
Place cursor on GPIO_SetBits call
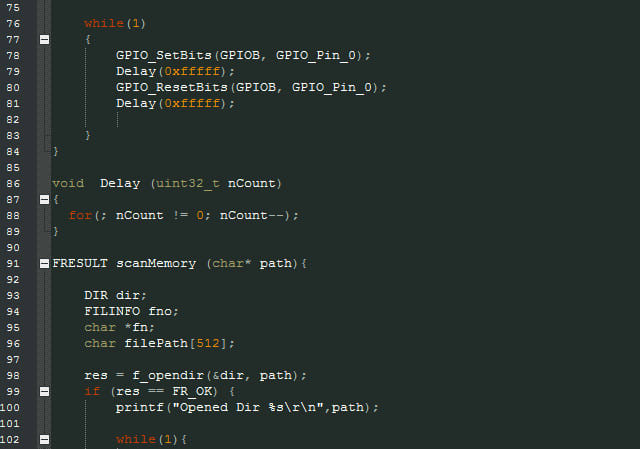pyautogui.click(x=164, y=56)
